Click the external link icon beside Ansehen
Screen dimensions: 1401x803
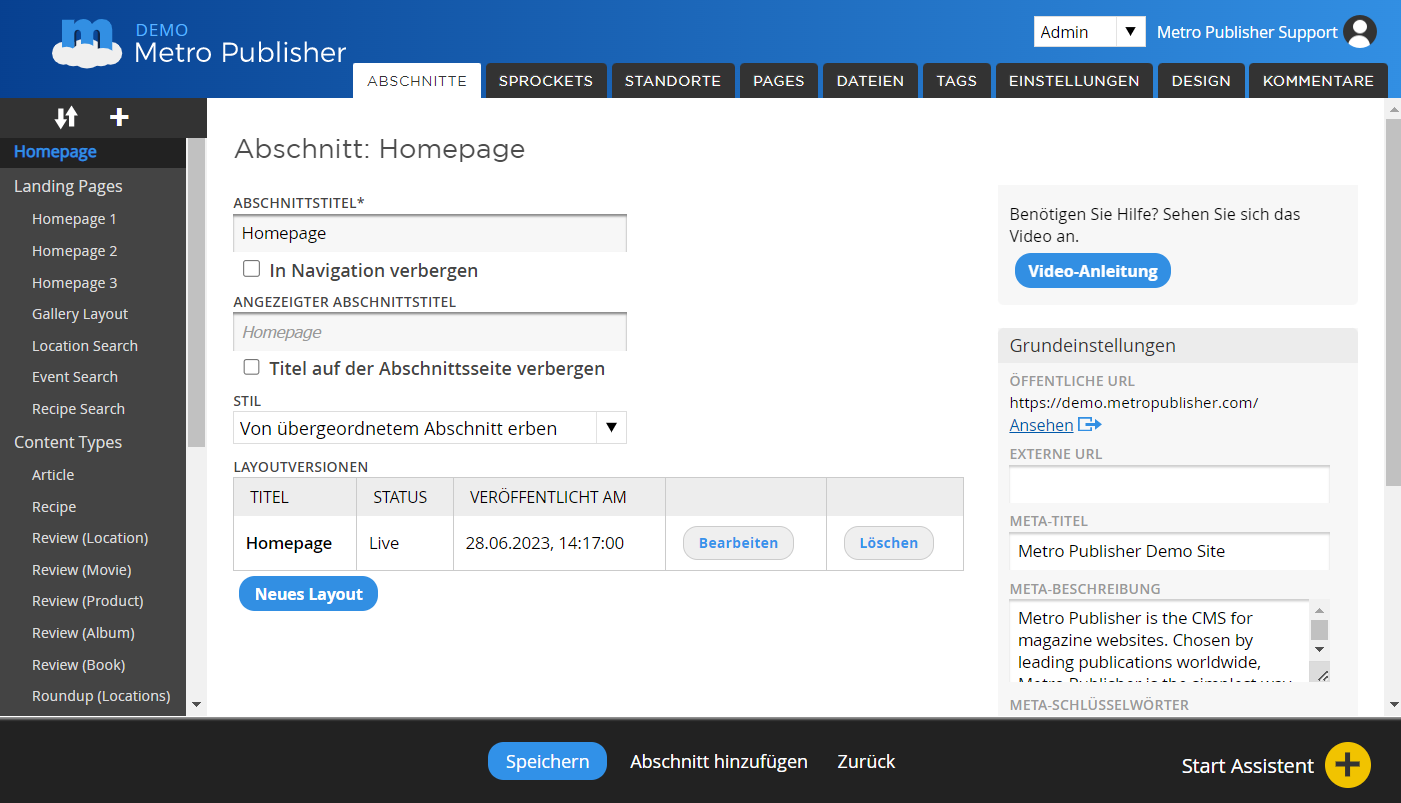tap(1089, 425)
